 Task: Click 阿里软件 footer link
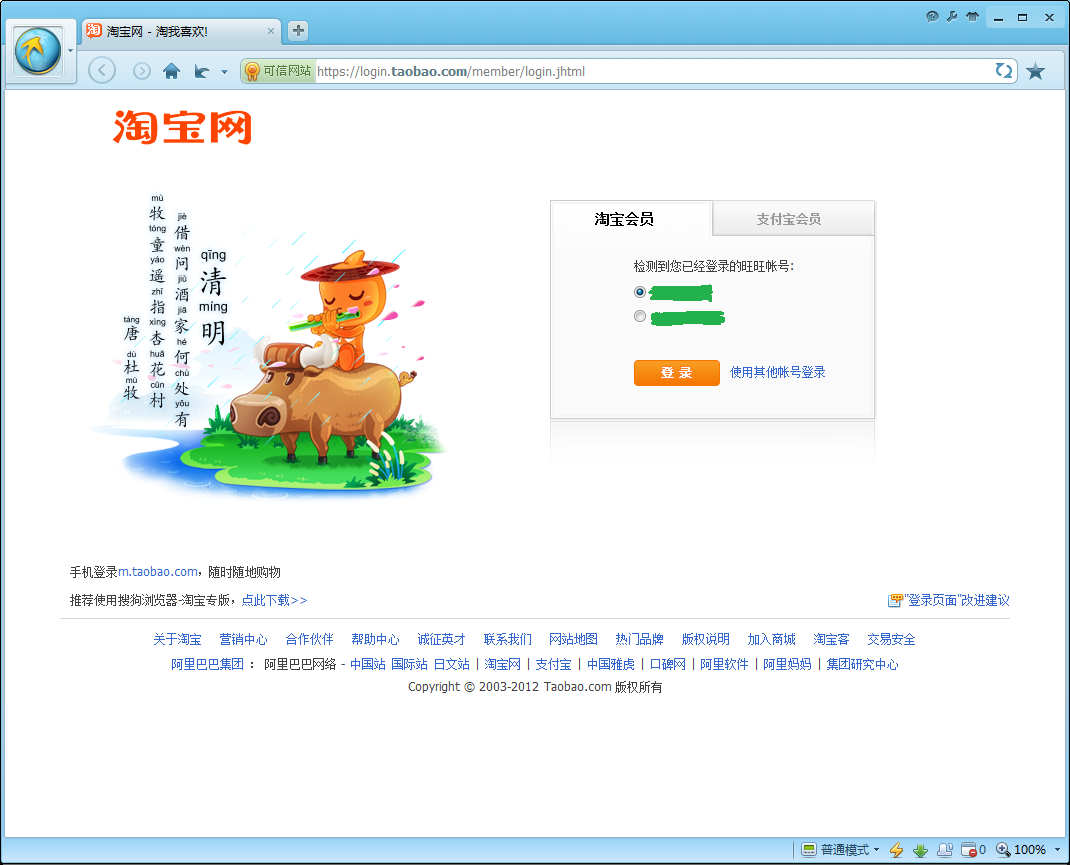724,664
